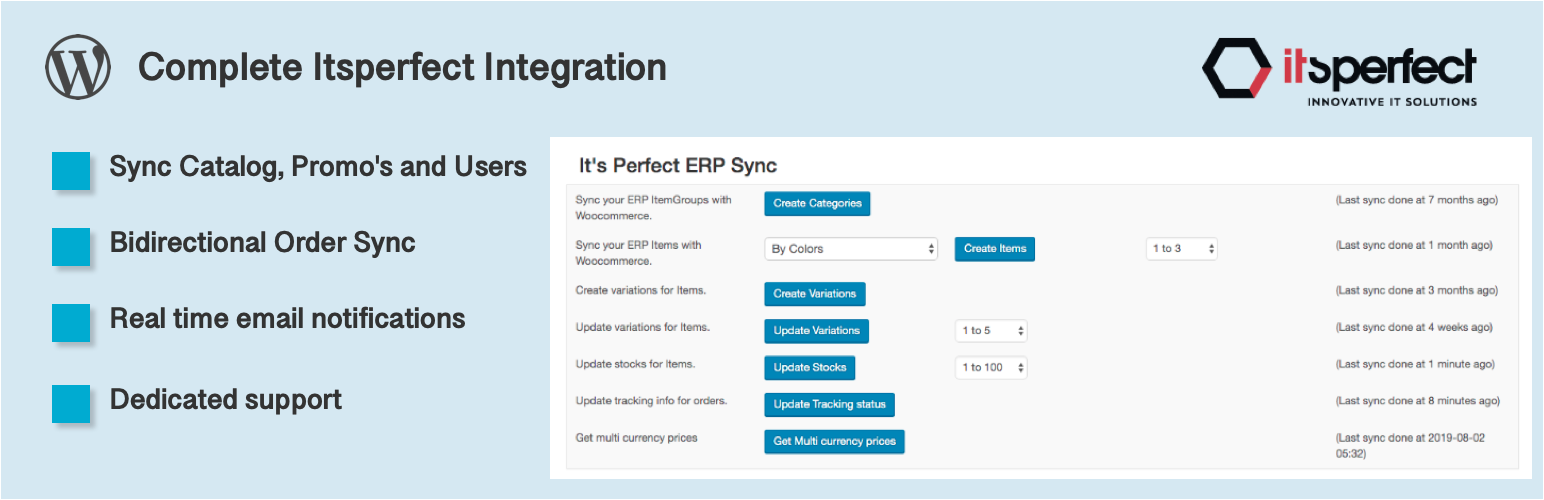Click the WordPress logo icon
The height and width of the screenshot is (500, 1544).
77,69
